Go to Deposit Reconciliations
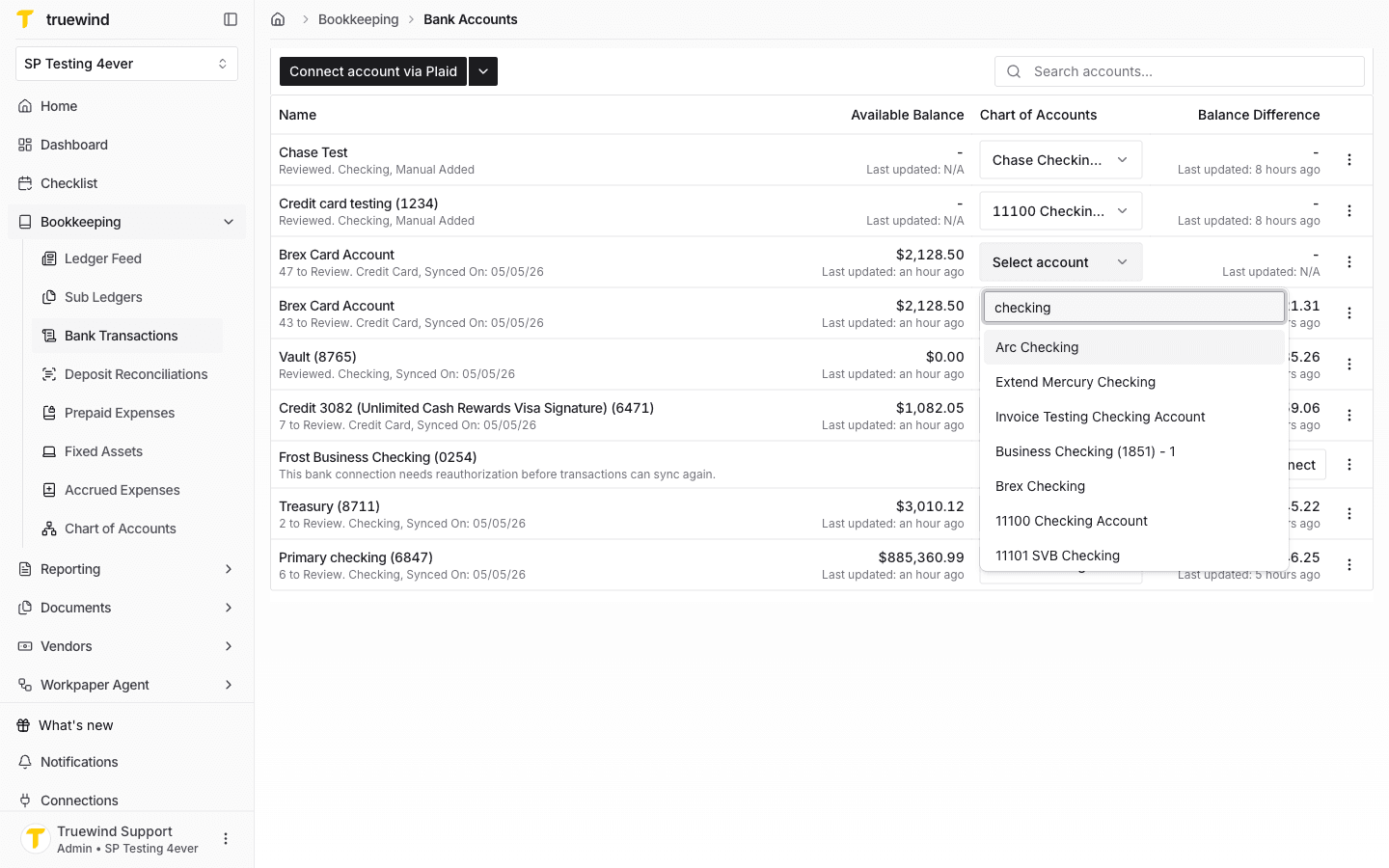Screen dimensions: 1389x868 (x=127, y=374)
